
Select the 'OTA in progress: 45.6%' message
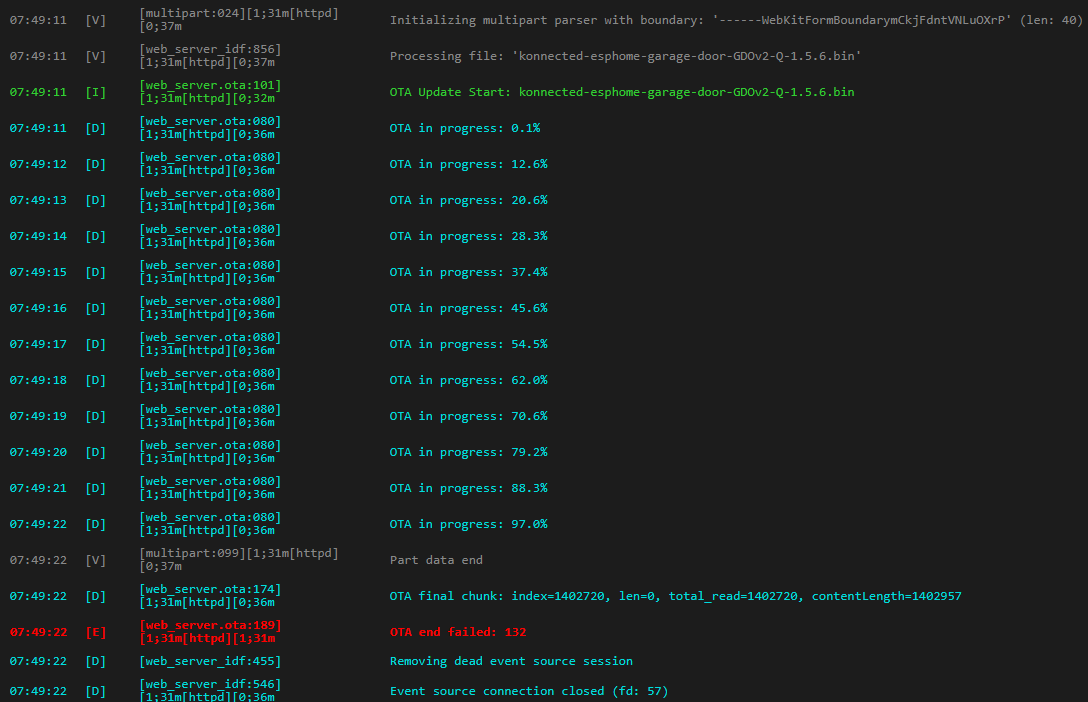(x=468, y=308)
